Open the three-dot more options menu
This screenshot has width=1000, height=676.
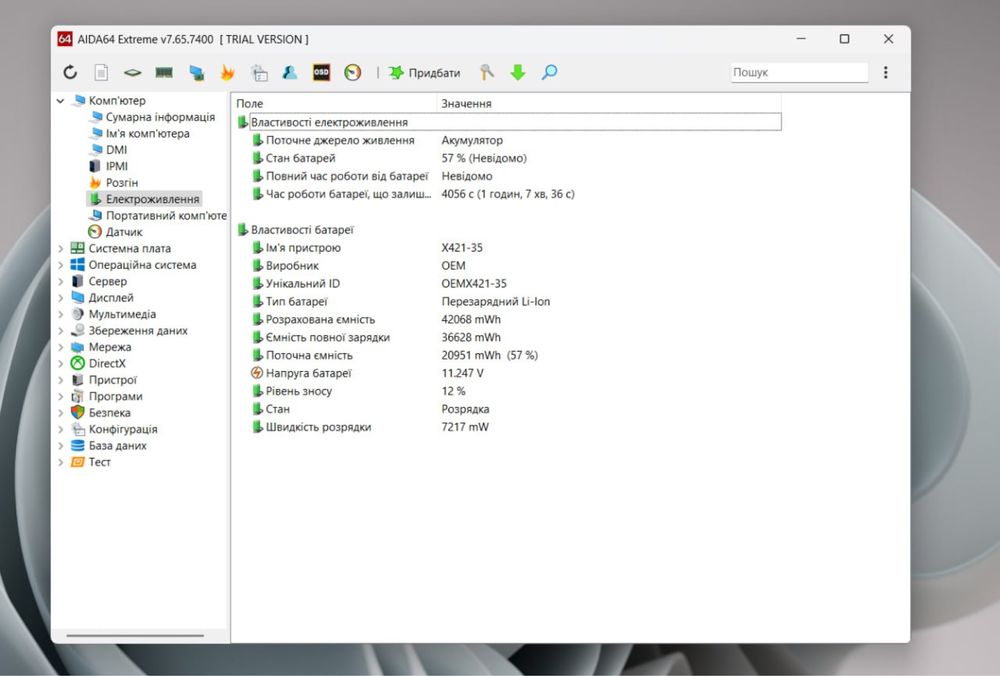point(885,72)
